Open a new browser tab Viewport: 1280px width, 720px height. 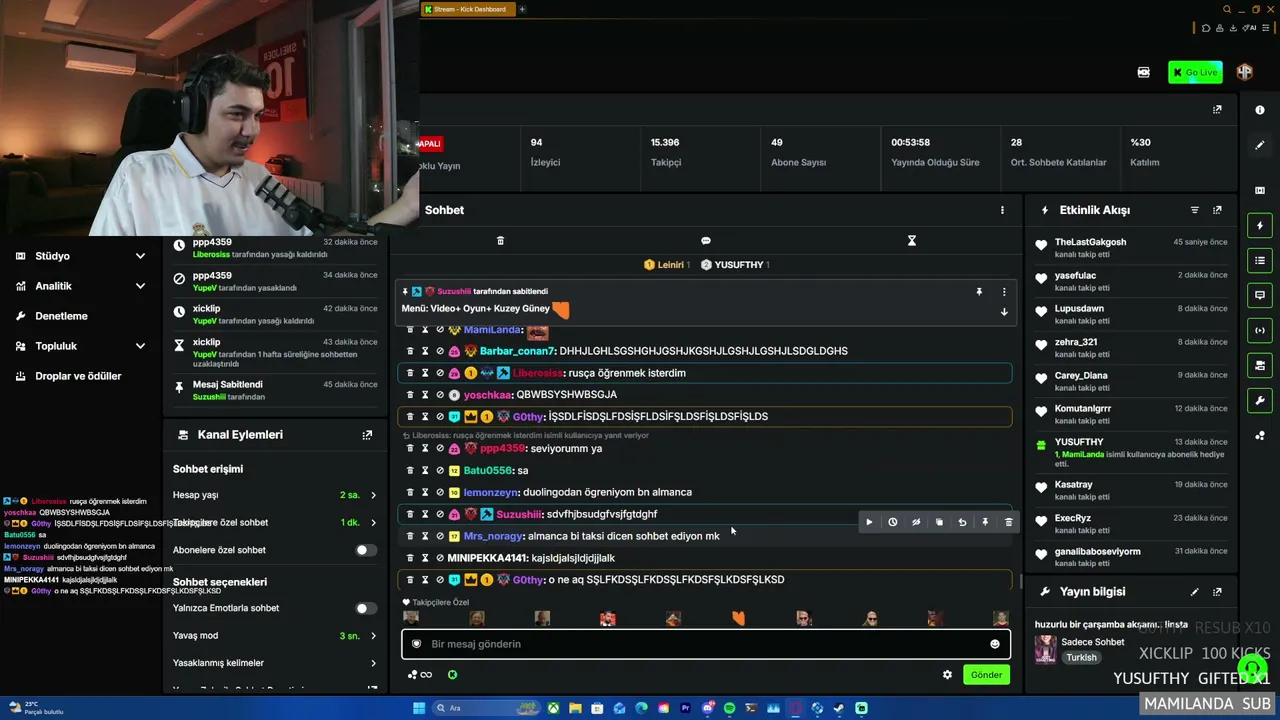(x=522, y=9)
